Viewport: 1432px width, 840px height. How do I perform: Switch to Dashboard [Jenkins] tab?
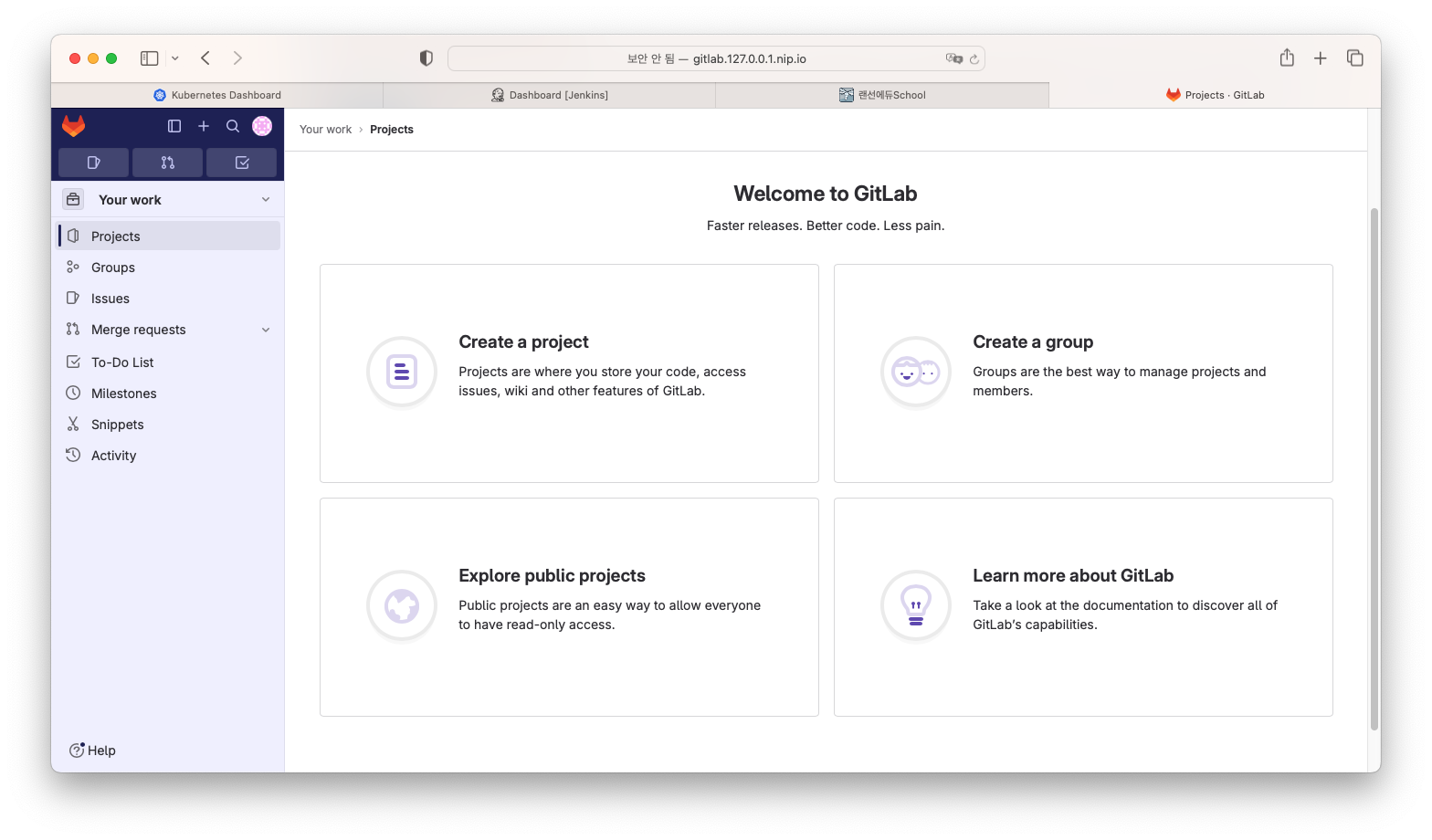pos(550,95)
